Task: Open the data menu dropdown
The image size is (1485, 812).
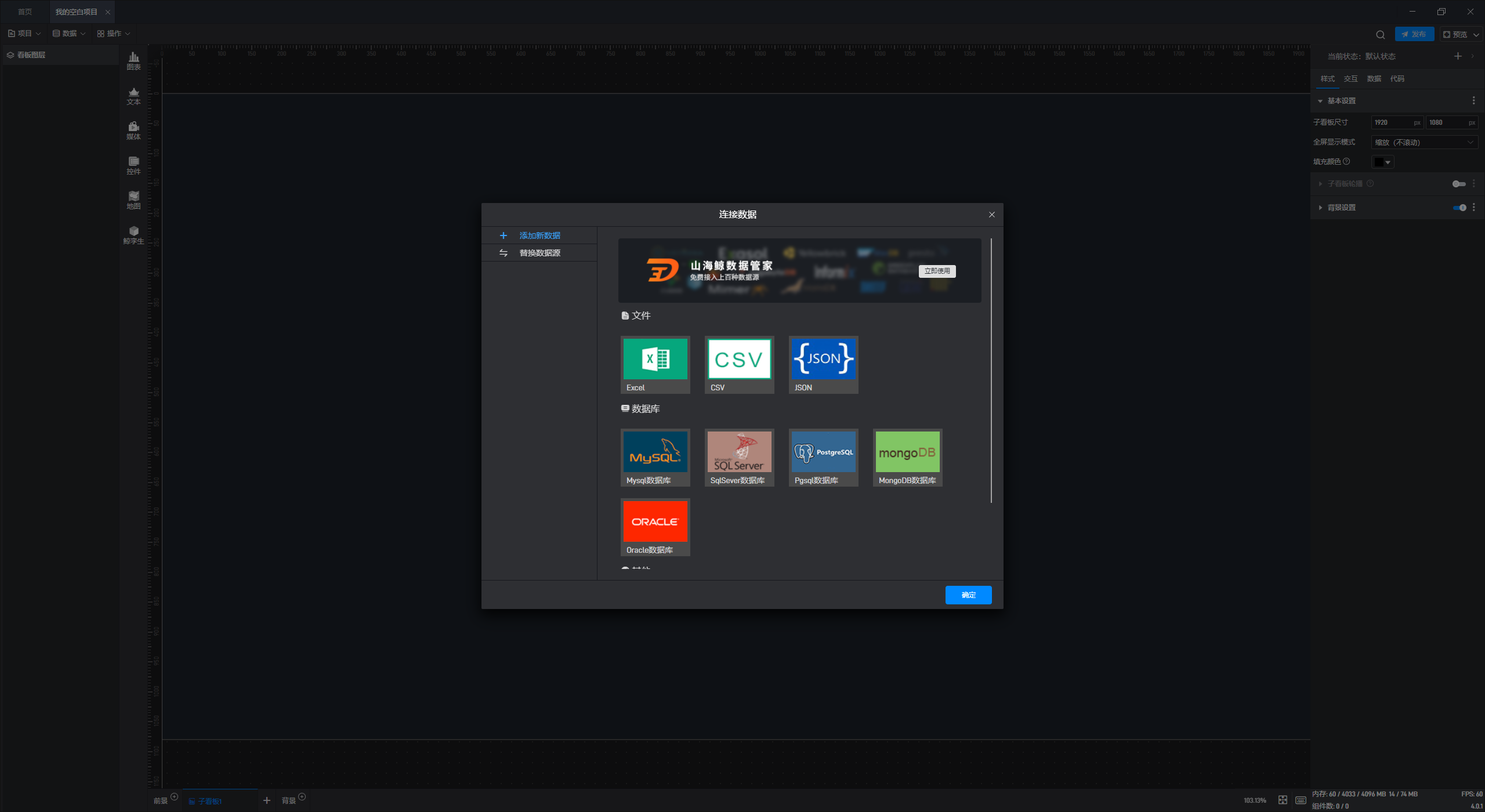Action: point(69,34)
